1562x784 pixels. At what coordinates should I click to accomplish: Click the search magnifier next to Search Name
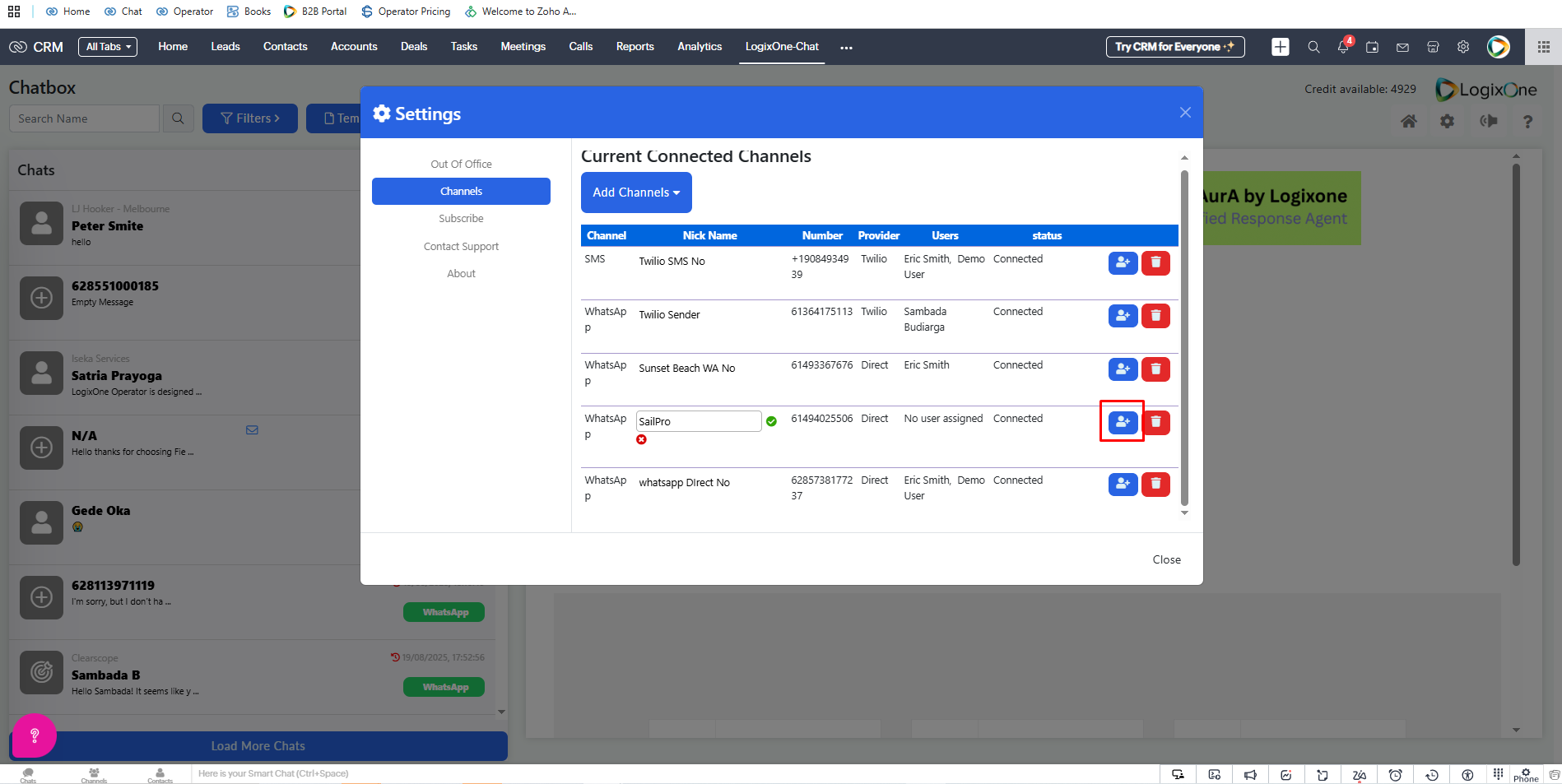[178, 118]
